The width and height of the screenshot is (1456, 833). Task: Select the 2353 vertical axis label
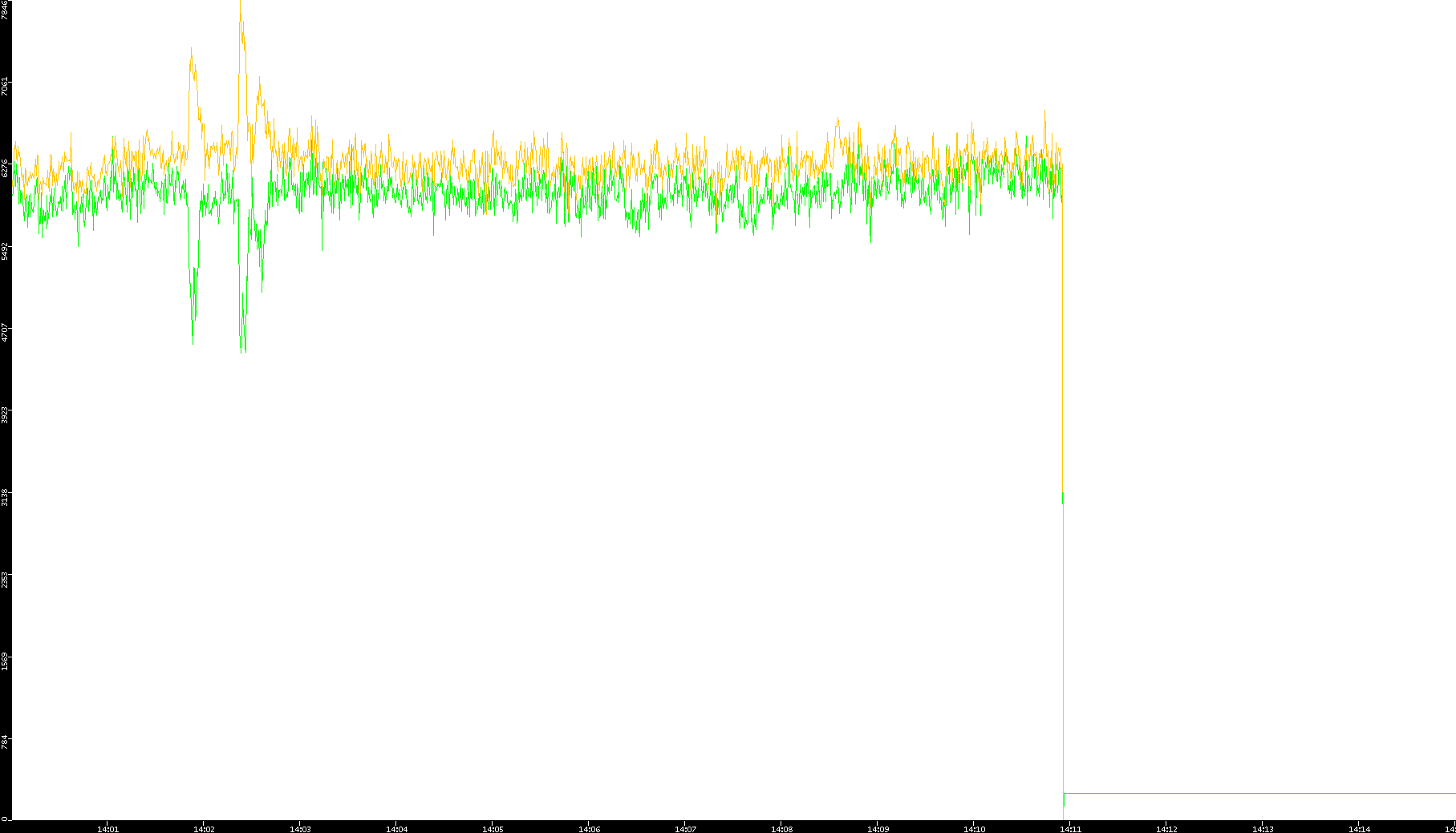click(6, 580)
